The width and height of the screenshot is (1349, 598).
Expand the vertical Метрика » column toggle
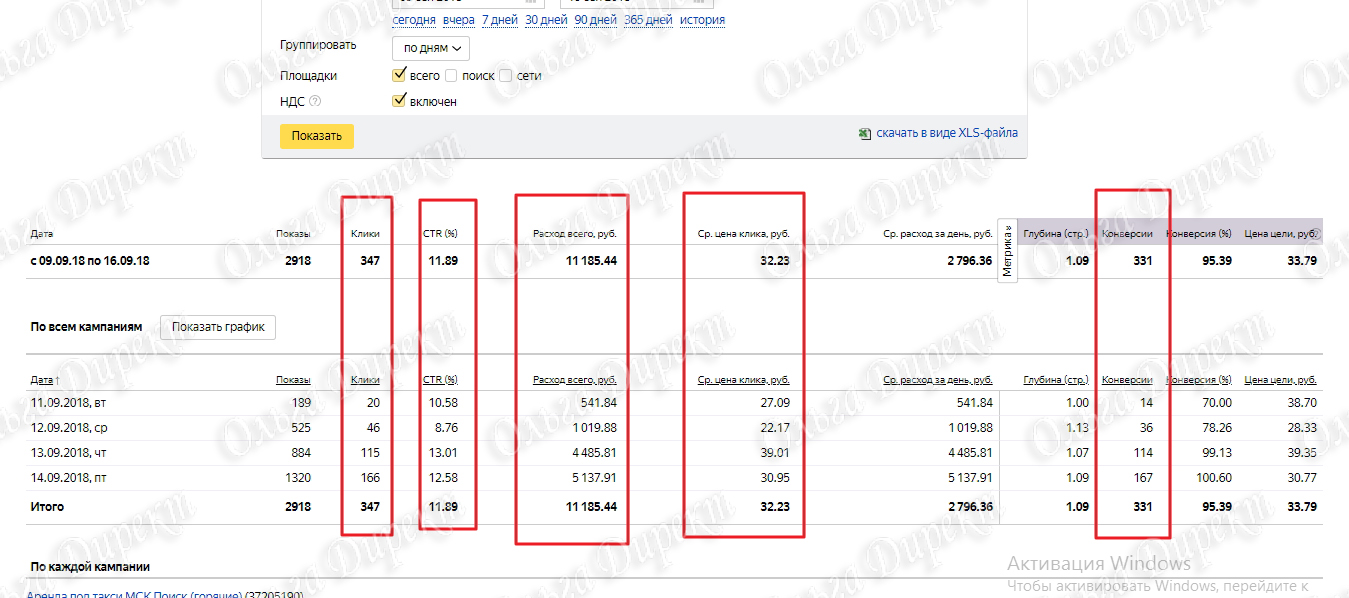click(x=1007, y=250)
